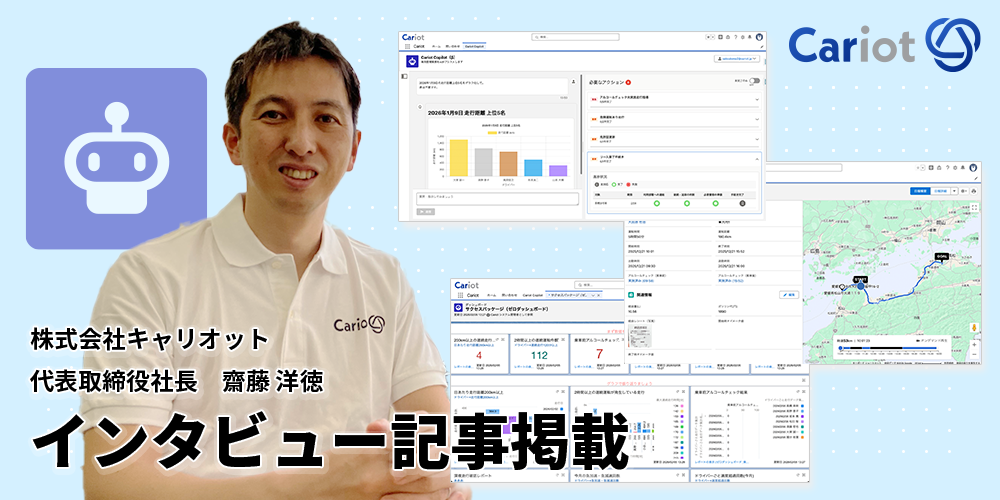
Task: Click the green 関連情報 section icon
Action: pyautogui.click(x=630, y=295)
